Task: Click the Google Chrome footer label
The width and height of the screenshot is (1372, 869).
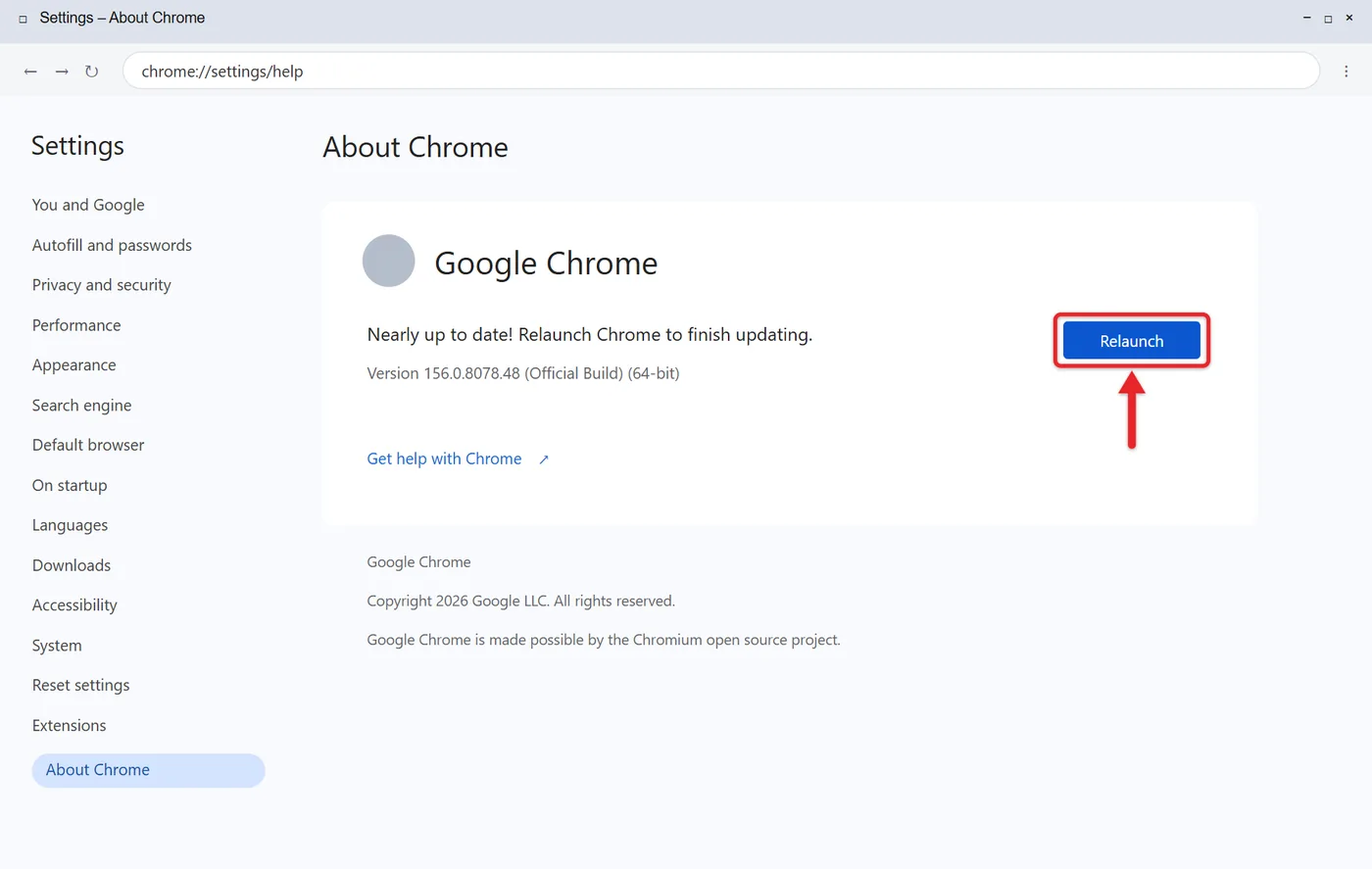Action: point(418,562)
